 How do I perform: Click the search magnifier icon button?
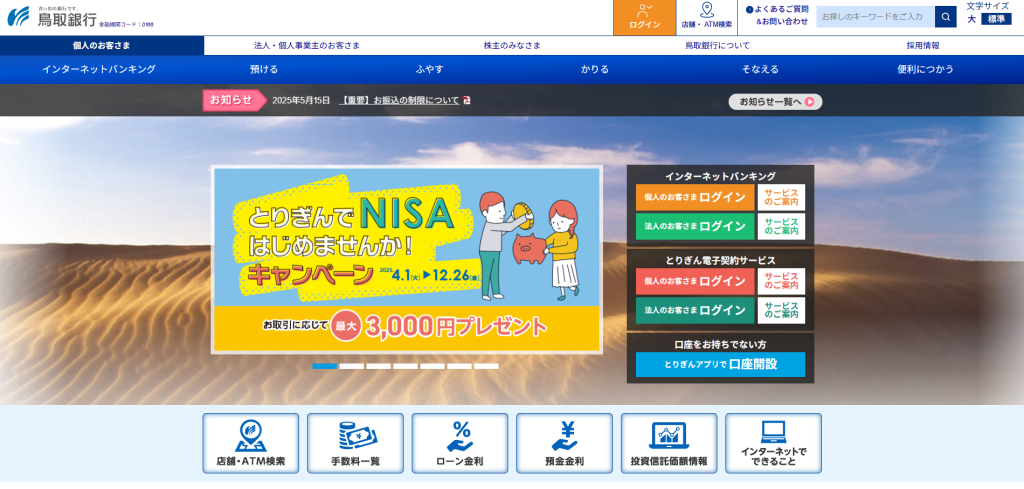point(945,17)
